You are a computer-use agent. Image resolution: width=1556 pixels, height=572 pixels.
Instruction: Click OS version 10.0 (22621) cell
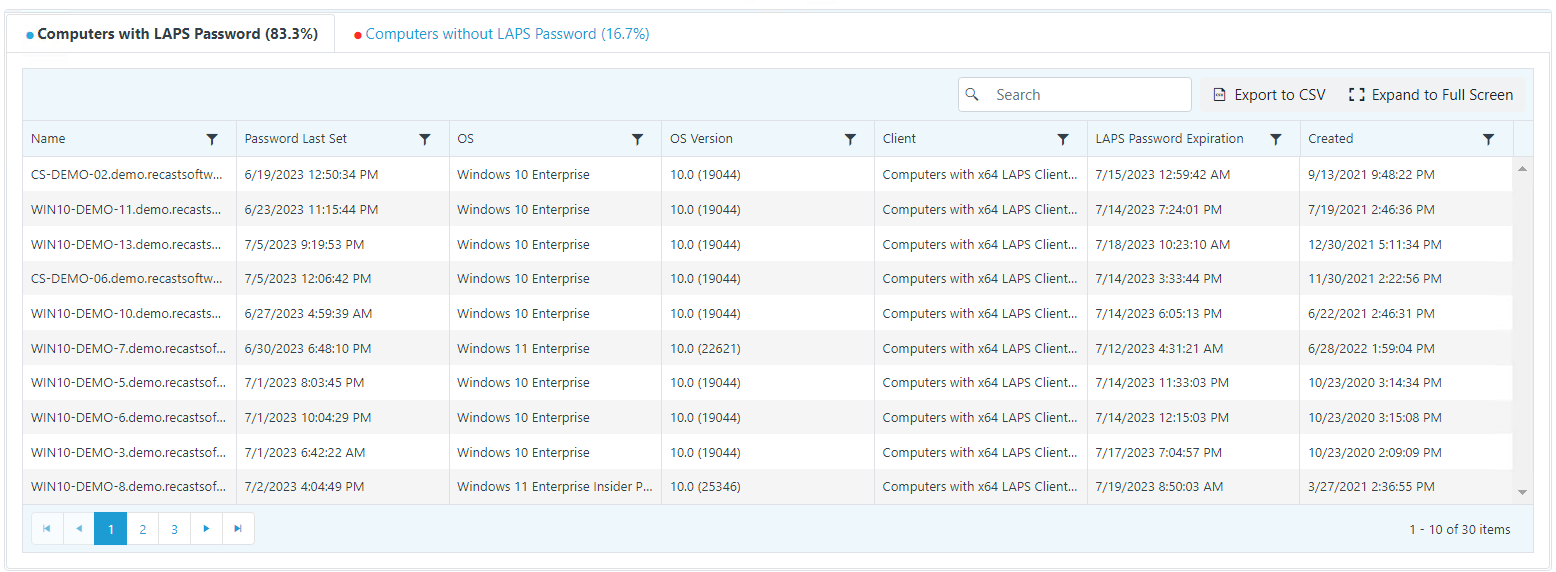[x=768, y=348]
